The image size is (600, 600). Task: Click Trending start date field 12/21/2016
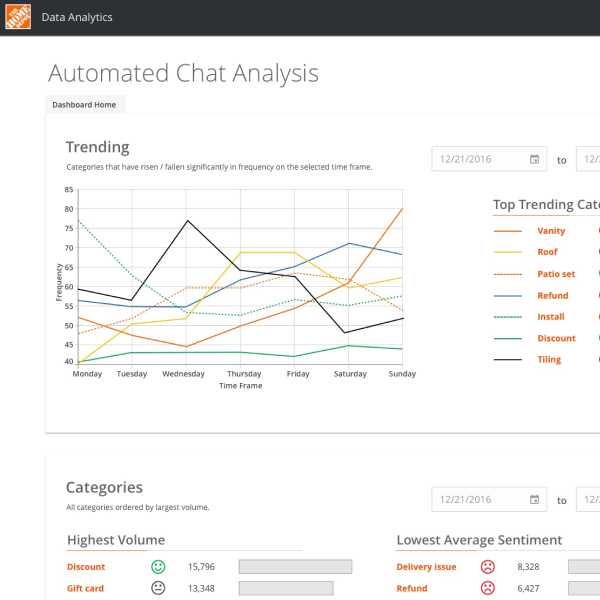pos(489,159)
